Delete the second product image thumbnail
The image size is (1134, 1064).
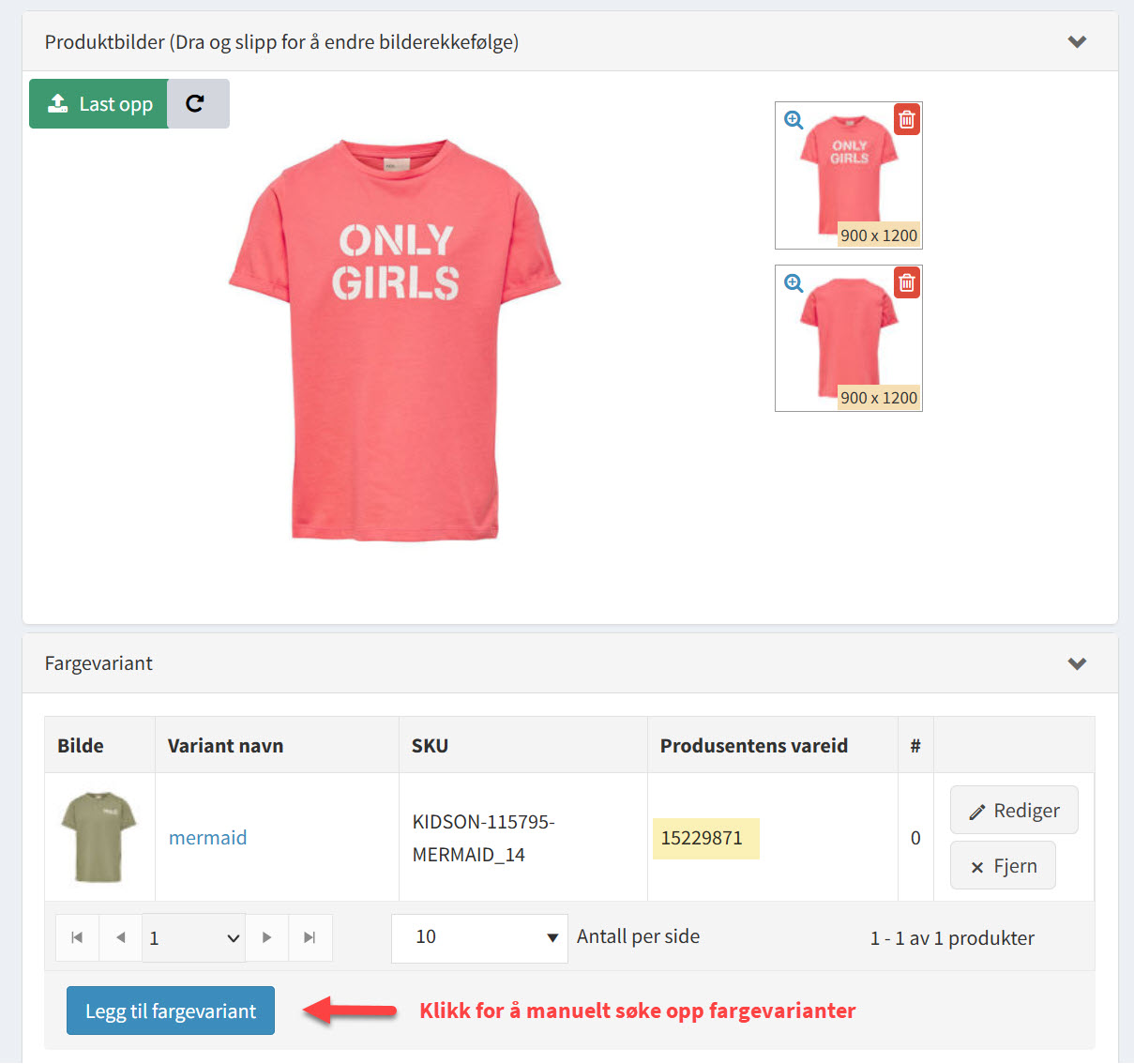point(906,283)
